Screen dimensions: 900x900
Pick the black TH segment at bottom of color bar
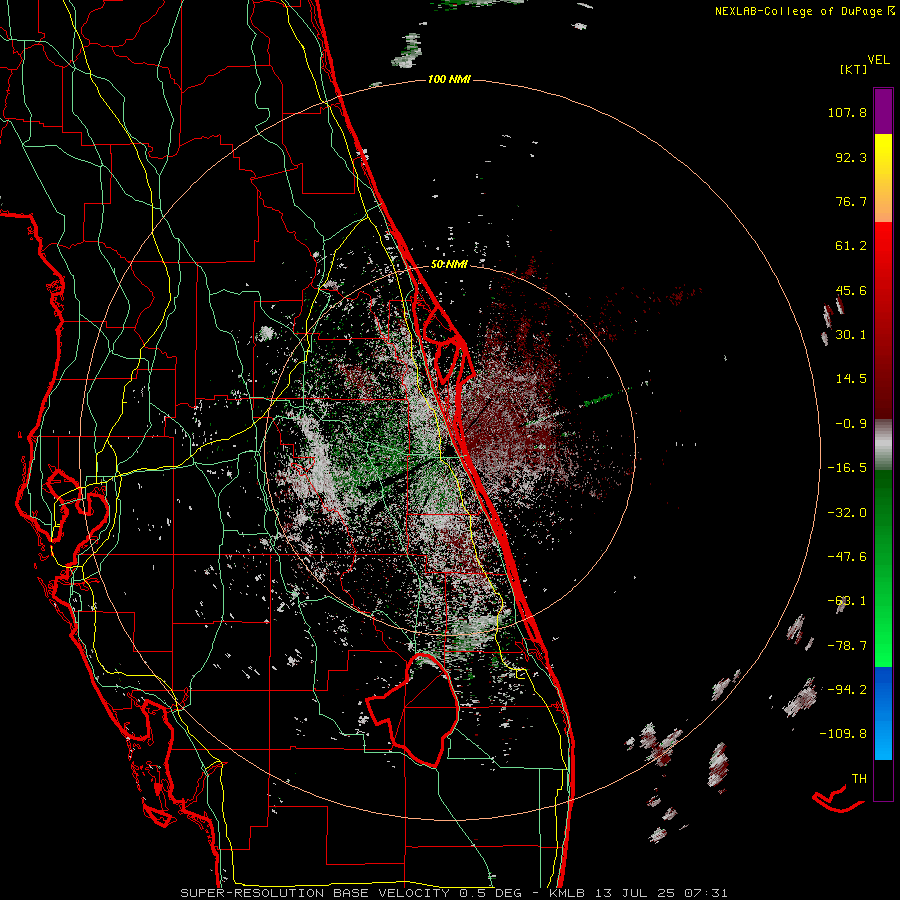(x=883, y=780)
